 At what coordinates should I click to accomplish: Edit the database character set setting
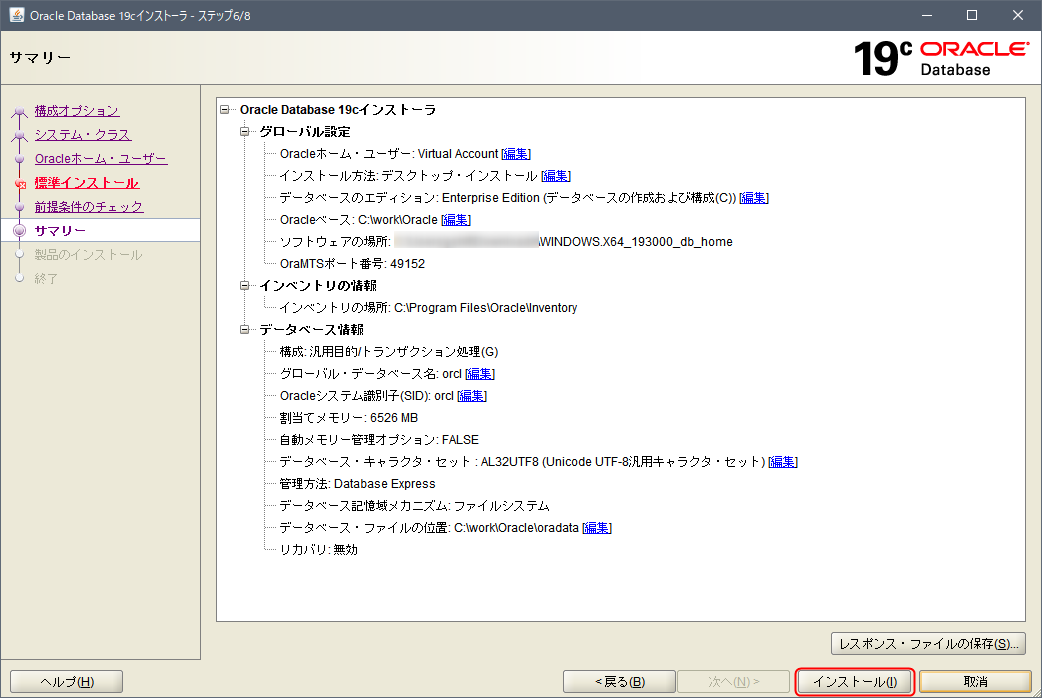781,461
